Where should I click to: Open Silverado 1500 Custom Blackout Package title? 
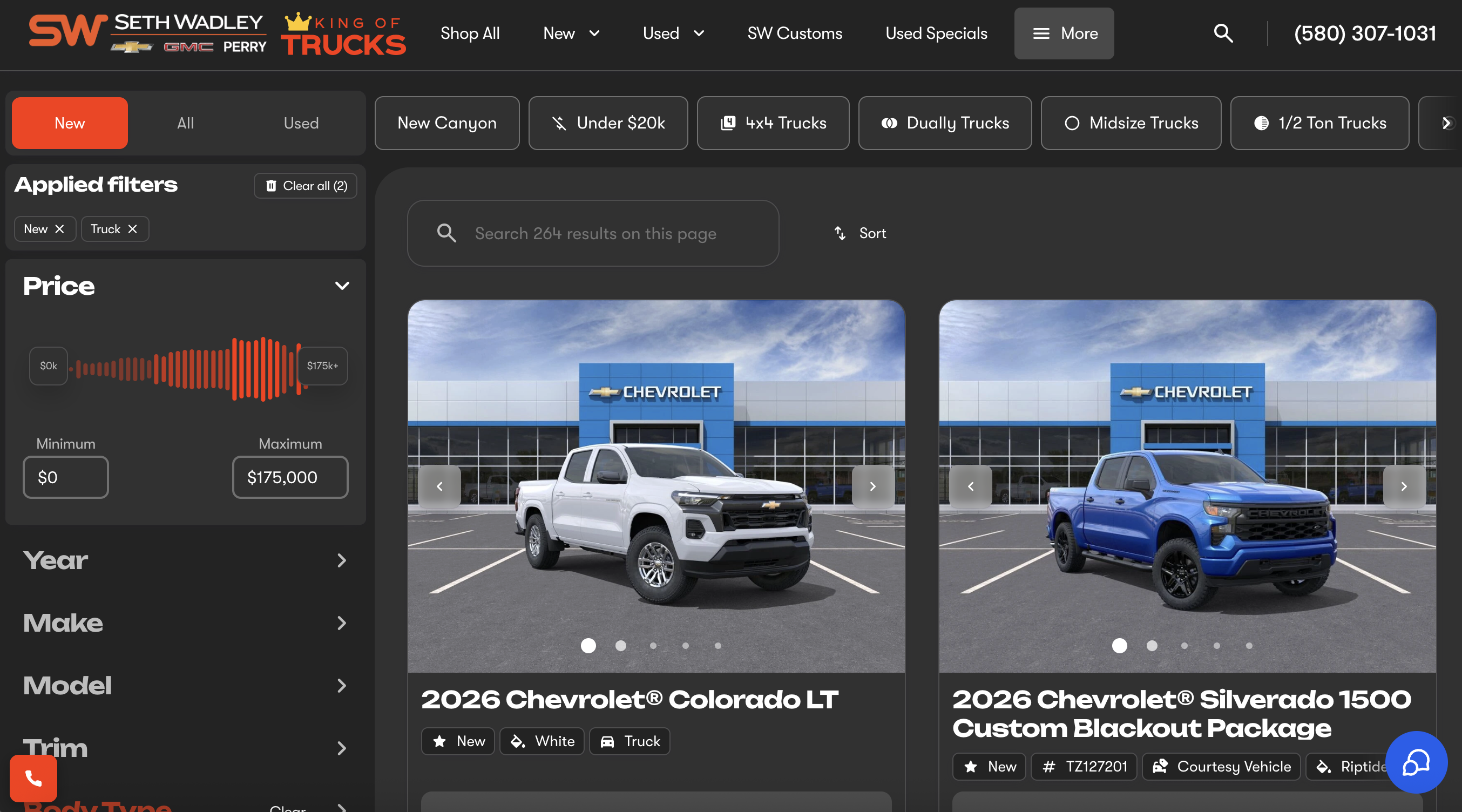click(x=1182, y=714)
